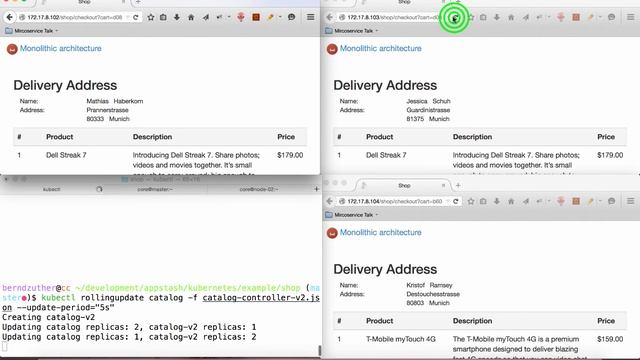The height and width of the screenshot is (360, 640).
Task: Click the $159.00 price in the 172.17.8.104 window
Action: click(610, 339)
